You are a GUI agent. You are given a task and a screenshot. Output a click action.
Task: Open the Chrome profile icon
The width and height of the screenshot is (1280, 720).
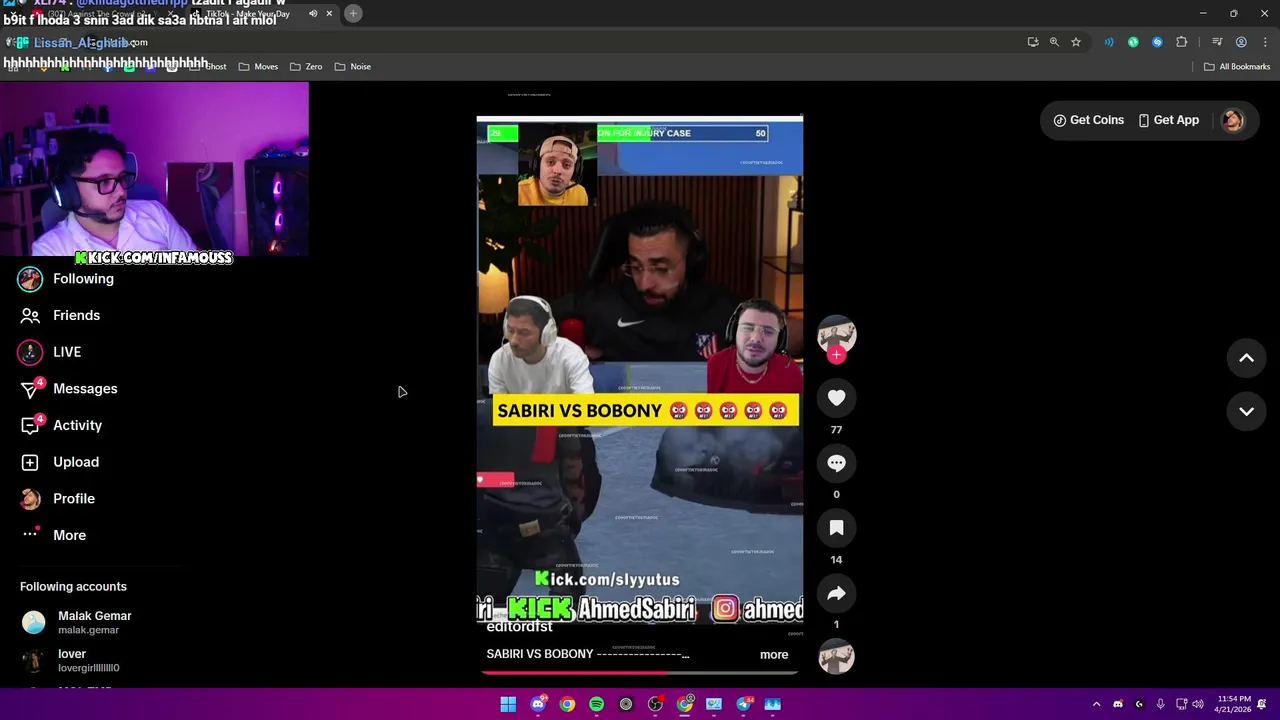[x=1241, y=42]
